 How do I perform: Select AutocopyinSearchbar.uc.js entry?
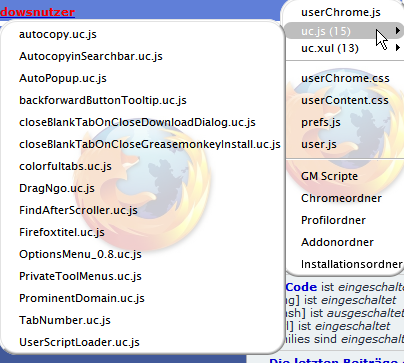91,56
